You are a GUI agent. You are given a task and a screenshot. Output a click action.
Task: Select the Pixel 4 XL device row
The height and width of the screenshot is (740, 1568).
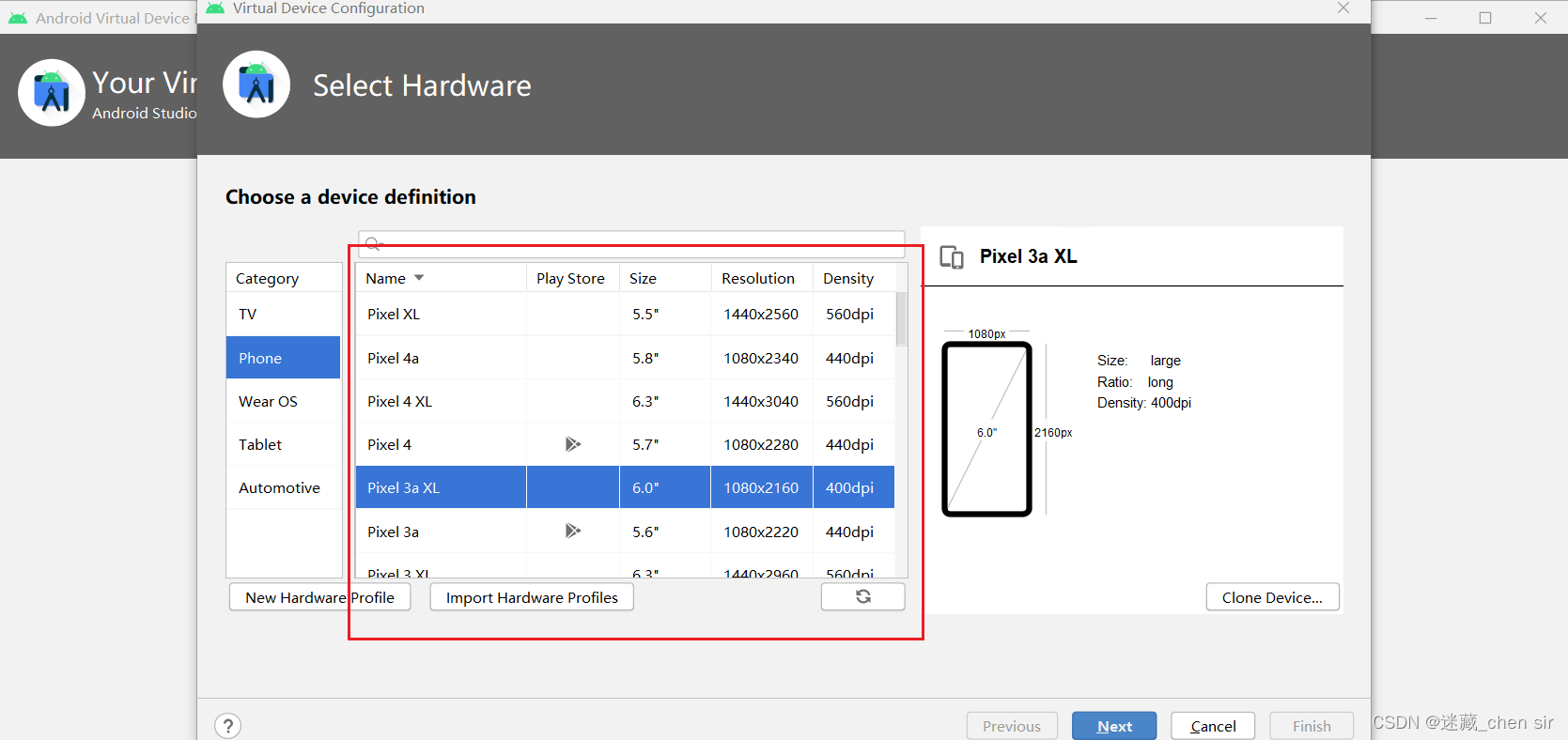point(625,401)
